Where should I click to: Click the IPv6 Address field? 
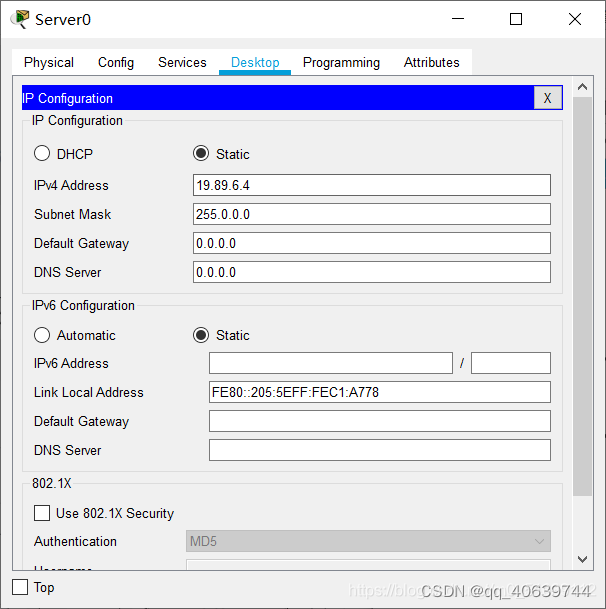click(331, 363)
